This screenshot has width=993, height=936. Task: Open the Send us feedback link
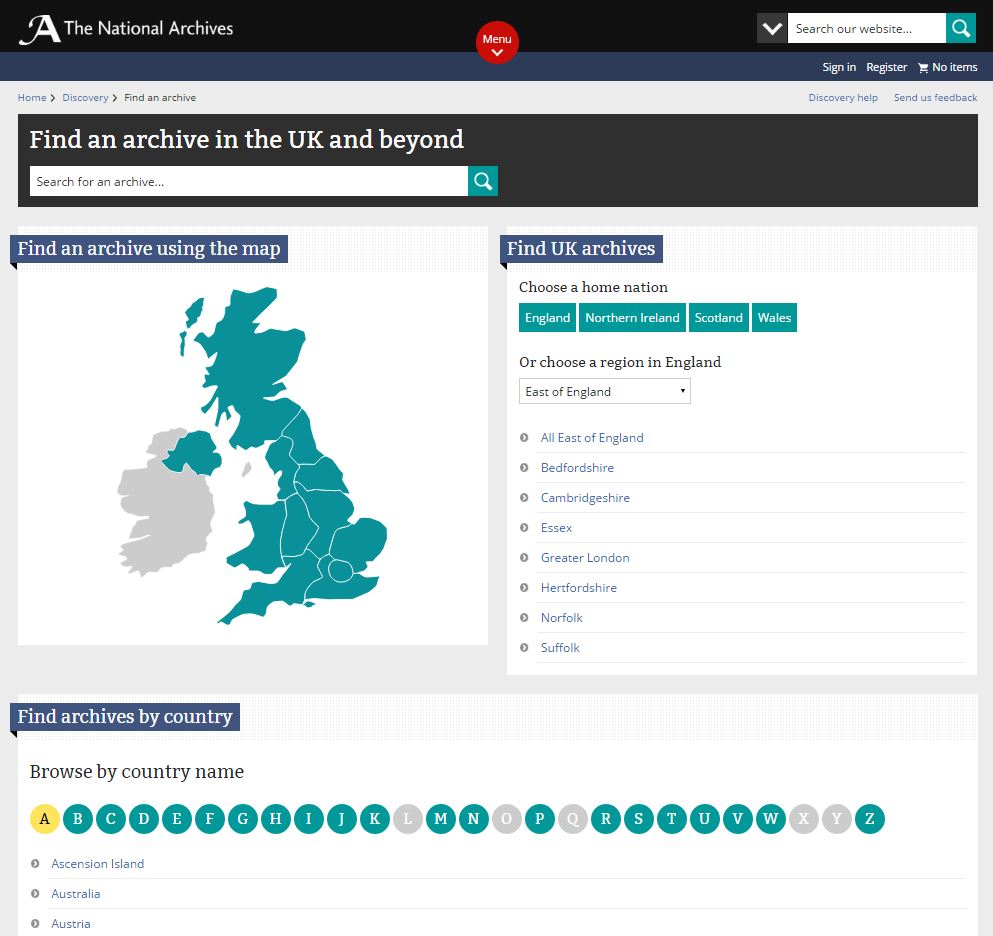(934, 97)
